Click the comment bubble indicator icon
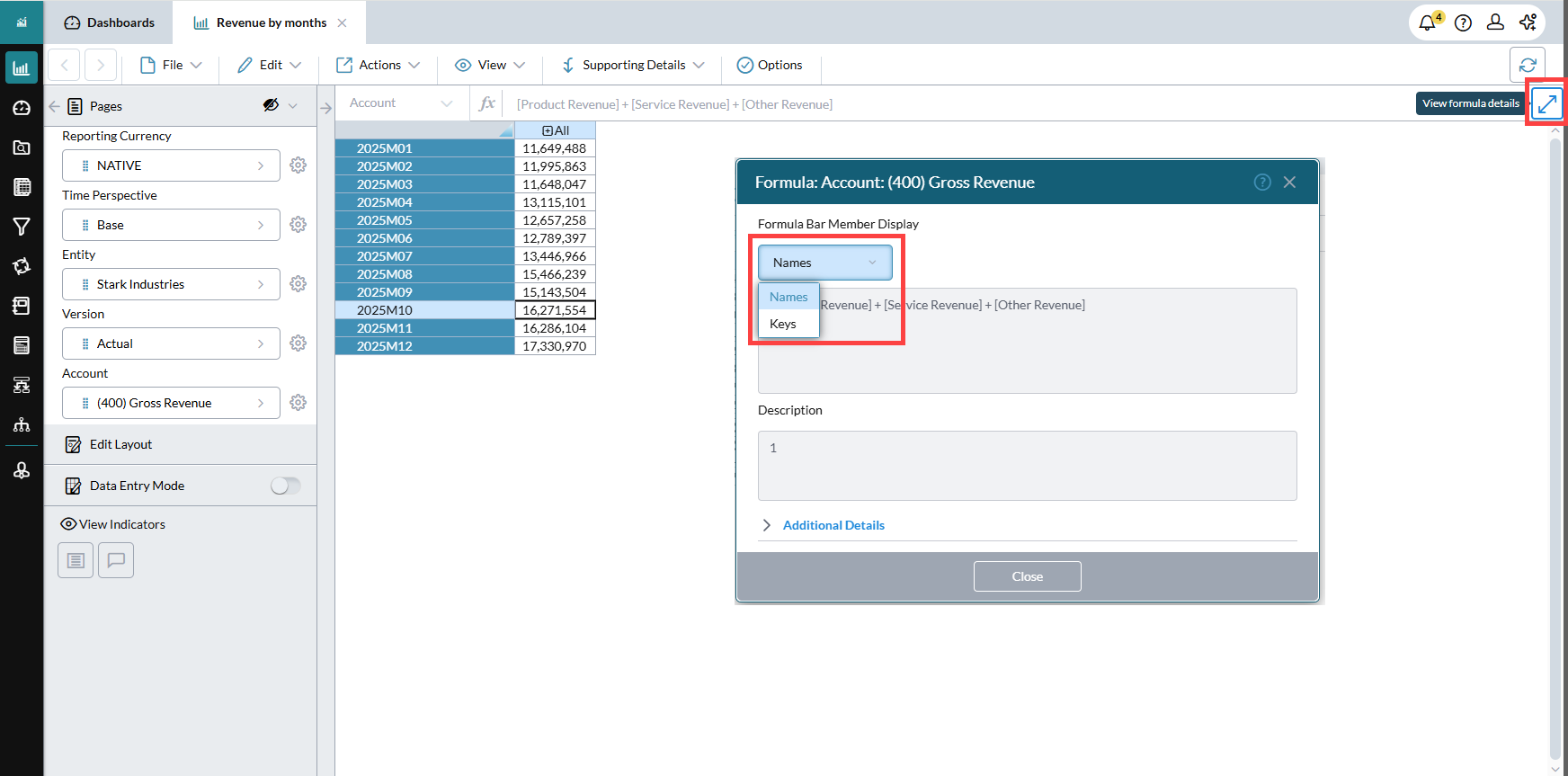The width and height of the screenshot is (1568, 776). 116,560
